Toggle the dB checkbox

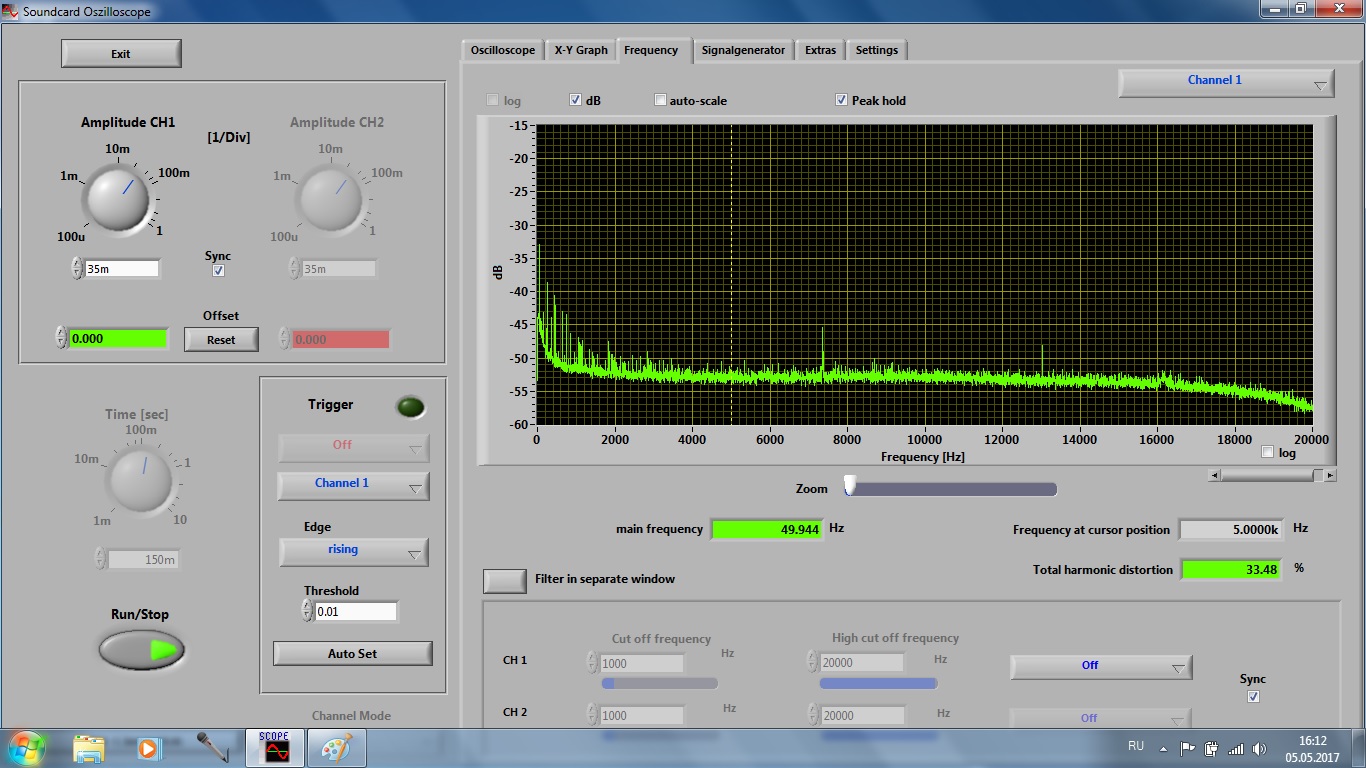(x=576, y=100)
